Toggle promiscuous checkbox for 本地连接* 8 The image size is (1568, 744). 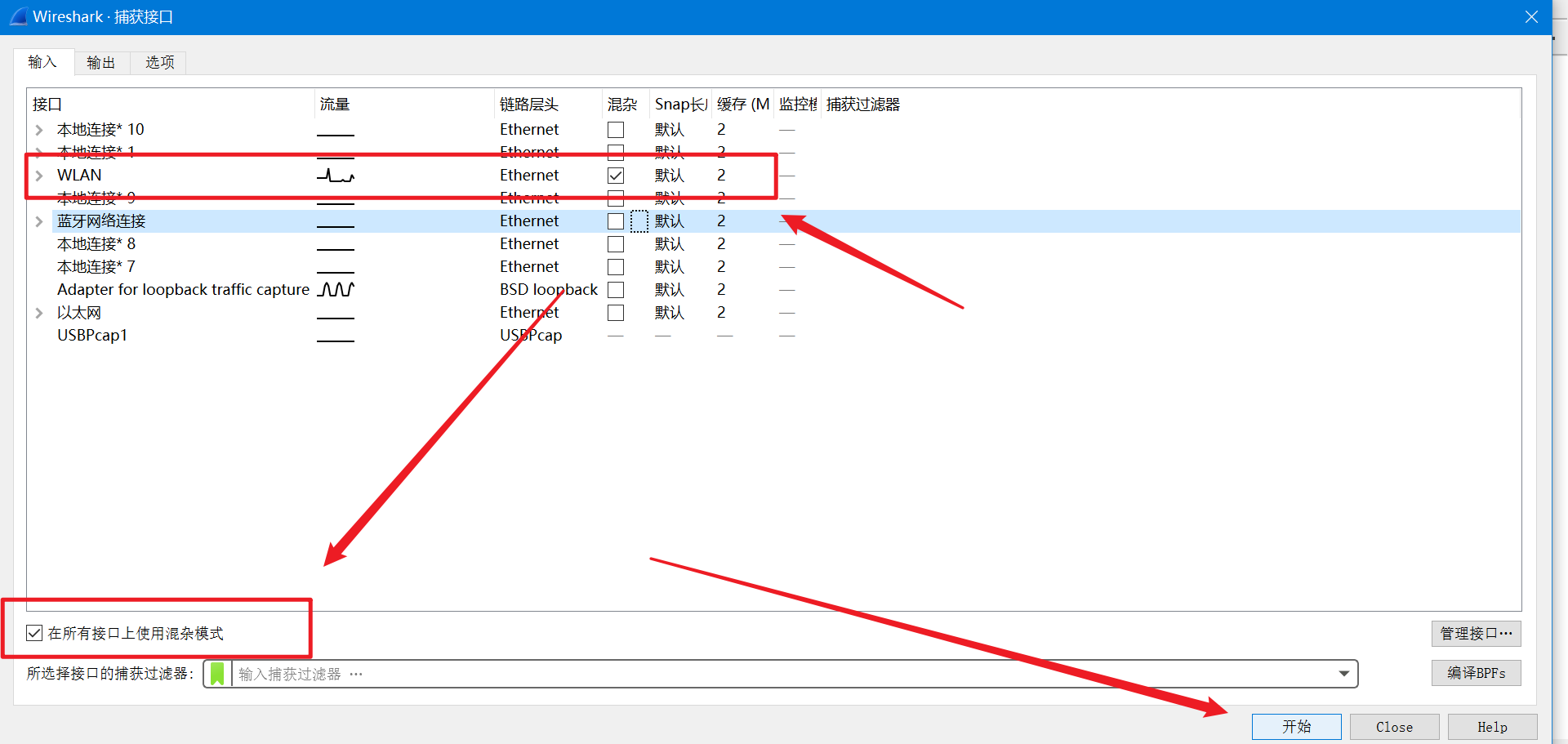[x=616, y=244]
